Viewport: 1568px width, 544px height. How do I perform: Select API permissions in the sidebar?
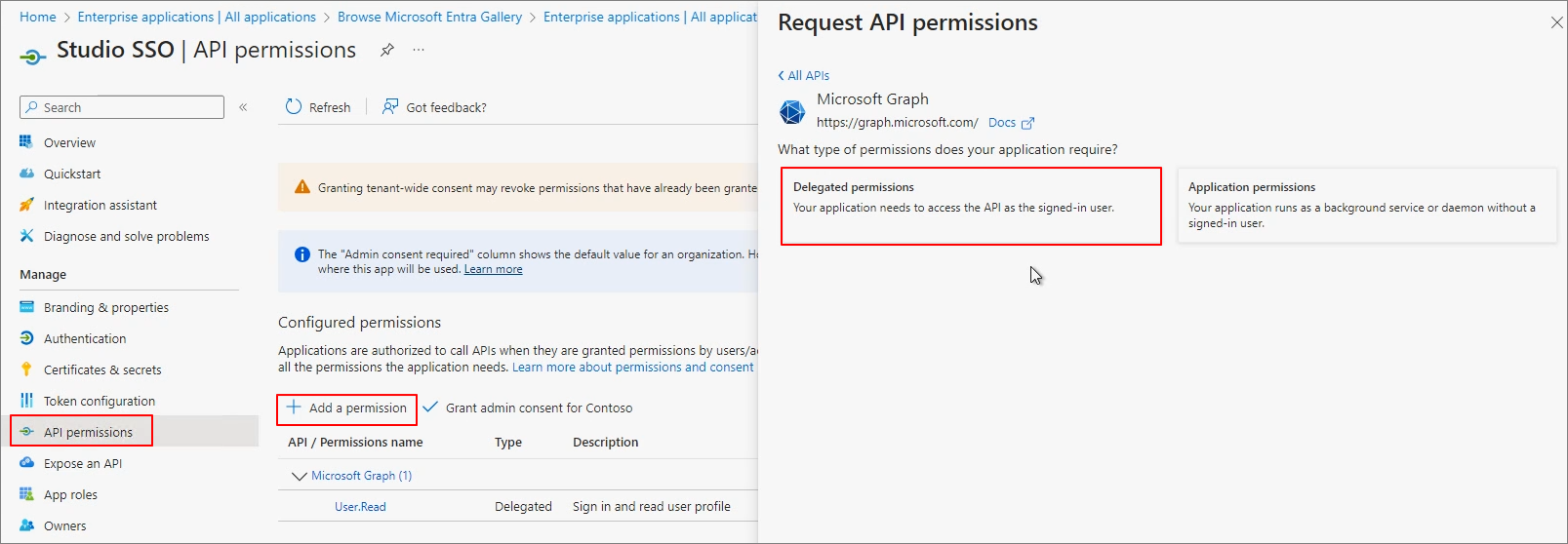88,432
